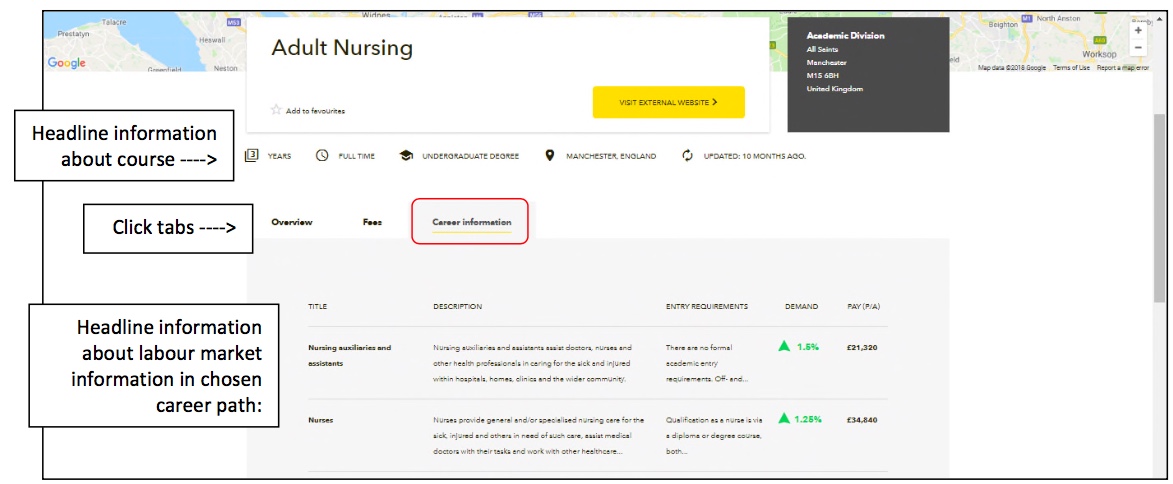Click the Google logo on the map
Screen dimensions: 1173x484
(x=67, y=63)
